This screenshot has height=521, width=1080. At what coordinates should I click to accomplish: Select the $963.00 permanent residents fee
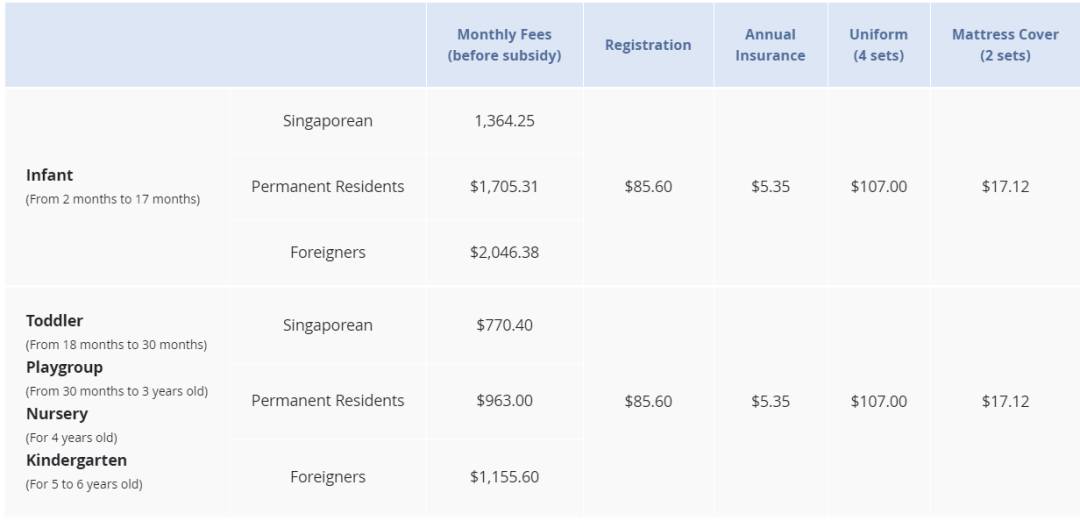point(504,401)
